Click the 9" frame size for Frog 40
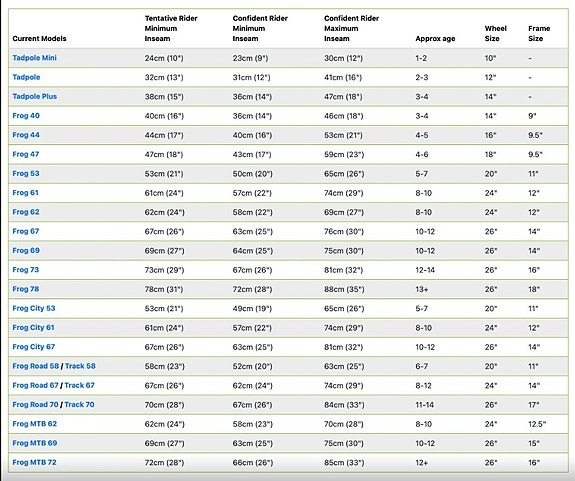 click(x=532, y=116)
